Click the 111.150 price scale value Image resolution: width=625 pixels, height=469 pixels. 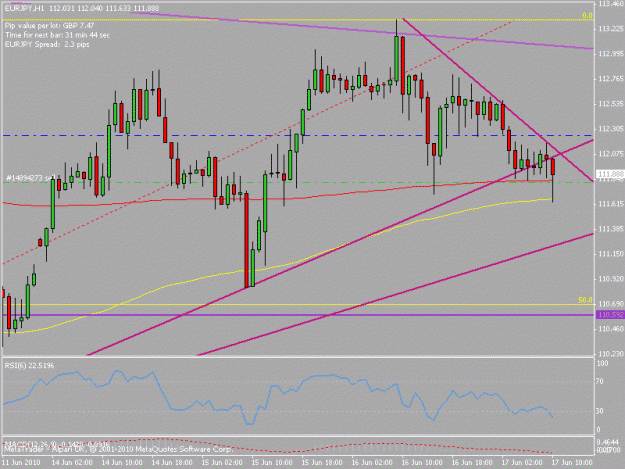coord(610,254)
